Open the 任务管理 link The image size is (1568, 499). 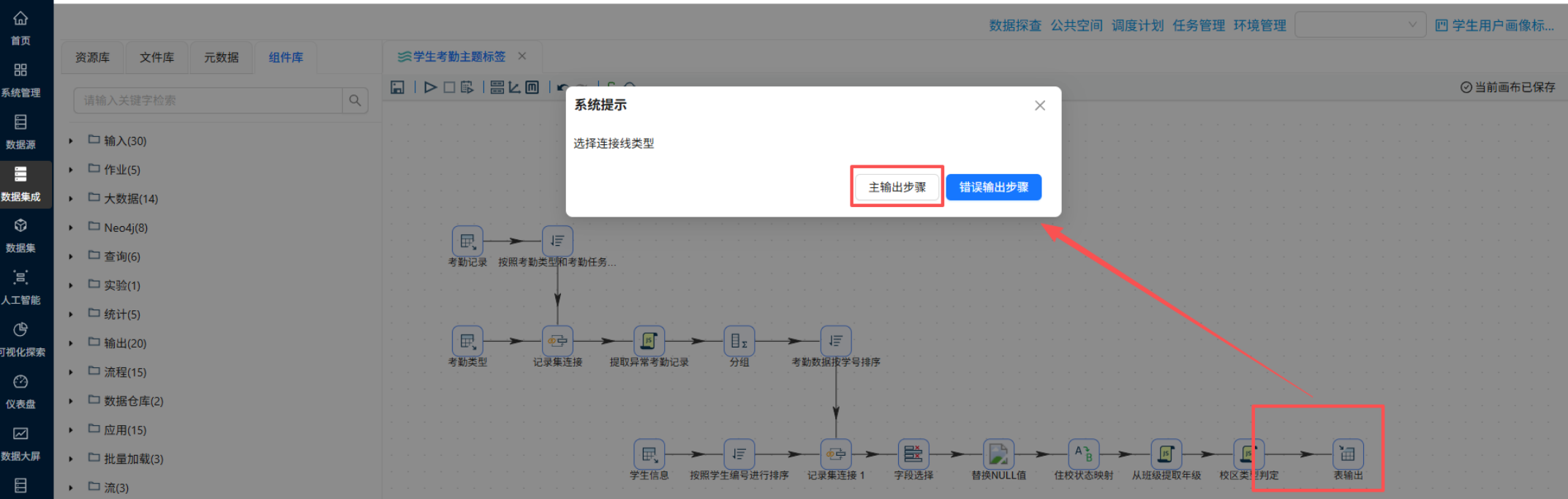click(1199, 26)
